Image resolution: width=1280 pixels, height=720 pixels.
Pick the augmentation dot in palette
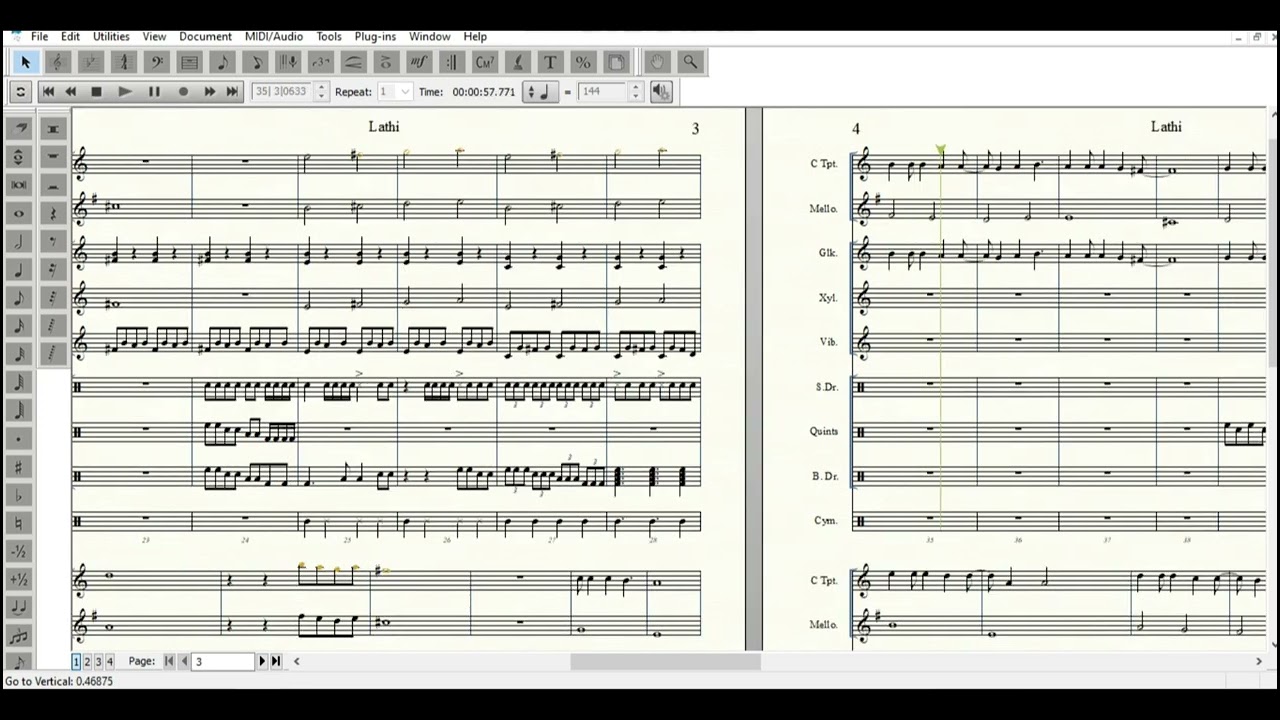coord(19,439)
